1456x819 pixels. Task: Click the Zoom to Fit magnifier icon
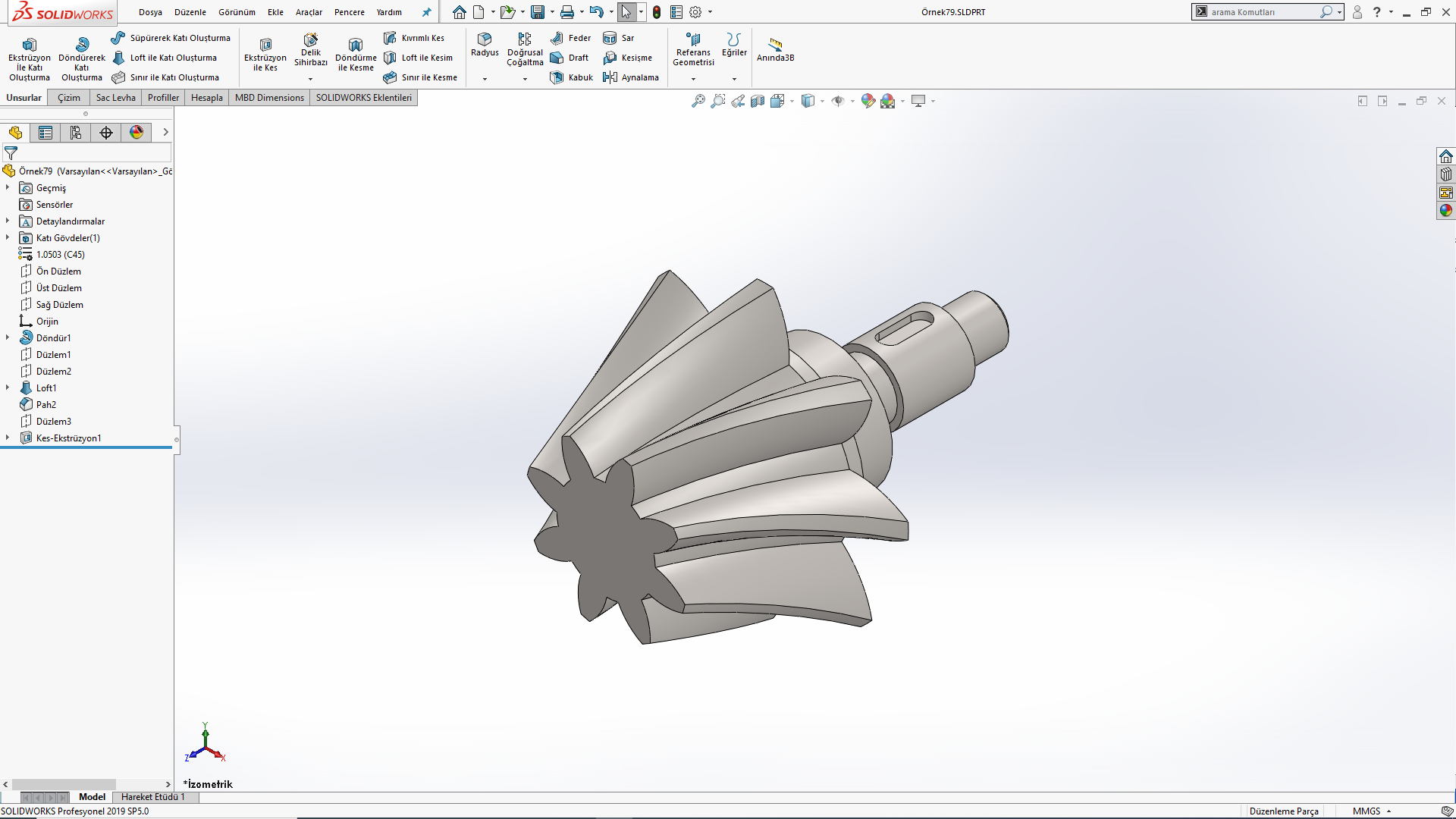click(x=698, y=101)
